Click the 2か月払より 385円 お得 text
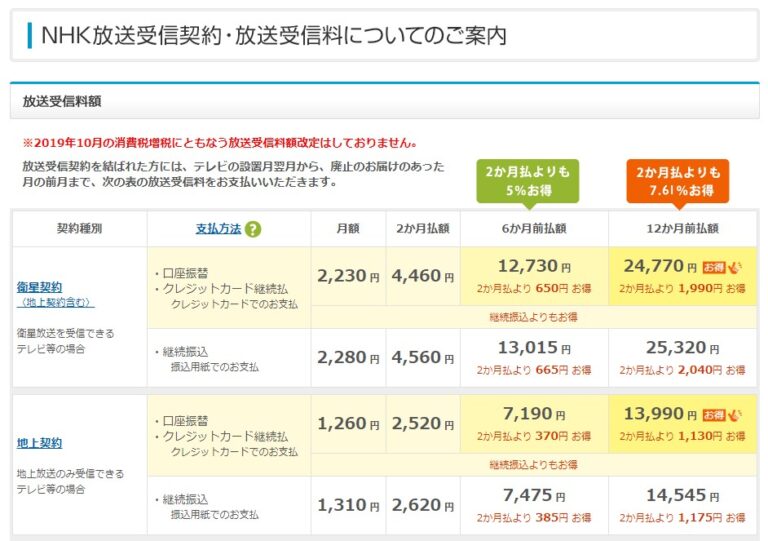768x541 pixels. [x=534, y=517]
